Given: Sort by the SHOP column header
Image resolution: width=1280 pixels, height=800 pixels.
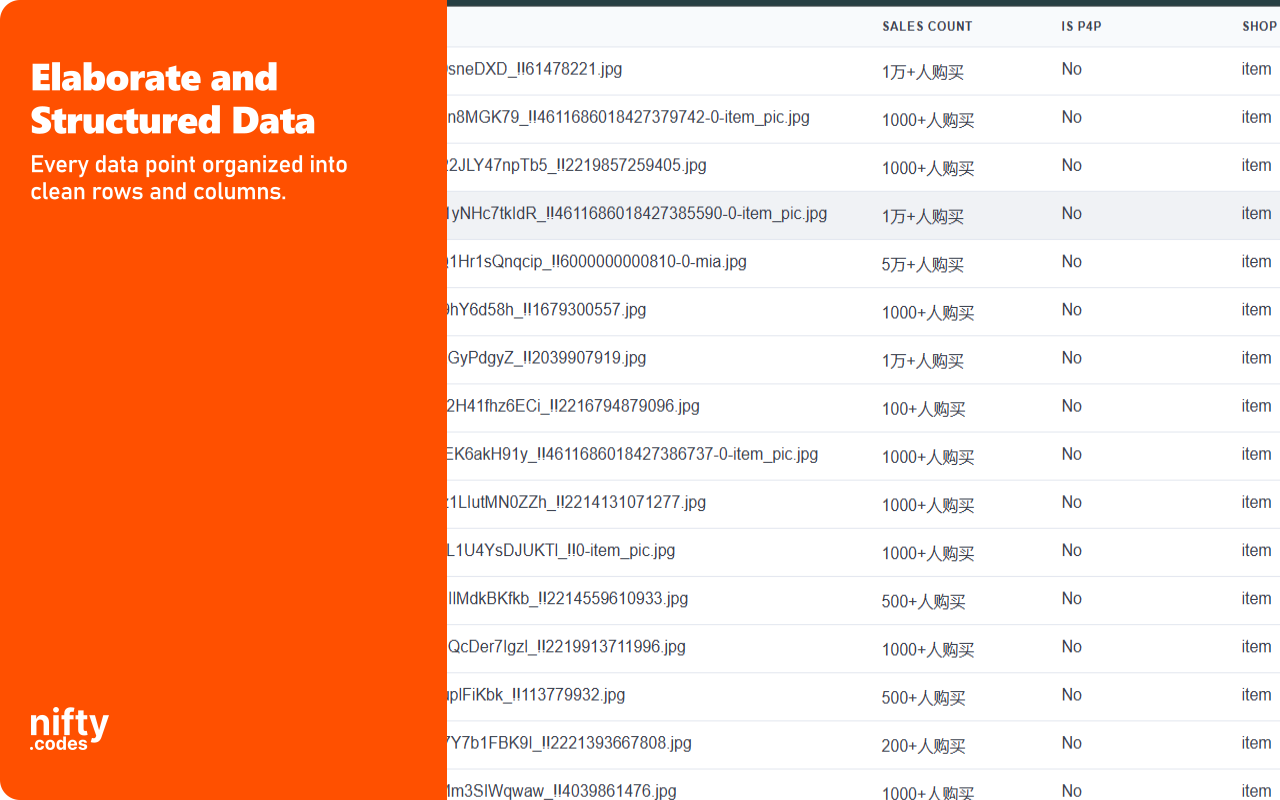Looking at the screenshot, I should coord(1259,27).
